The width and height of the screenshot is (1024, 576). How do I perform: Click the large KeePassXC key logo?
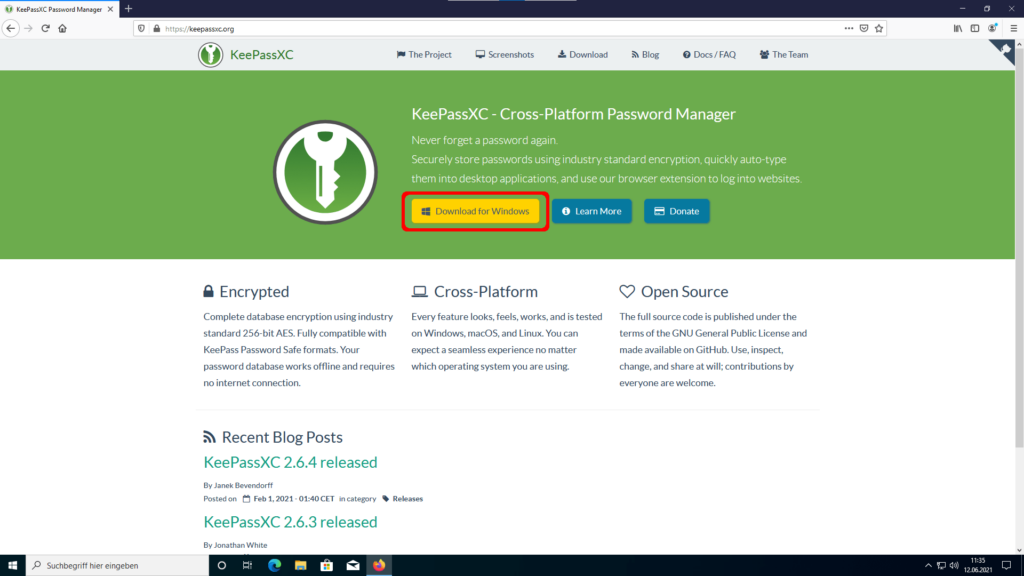pyautogui.click(x=325, y=172)
